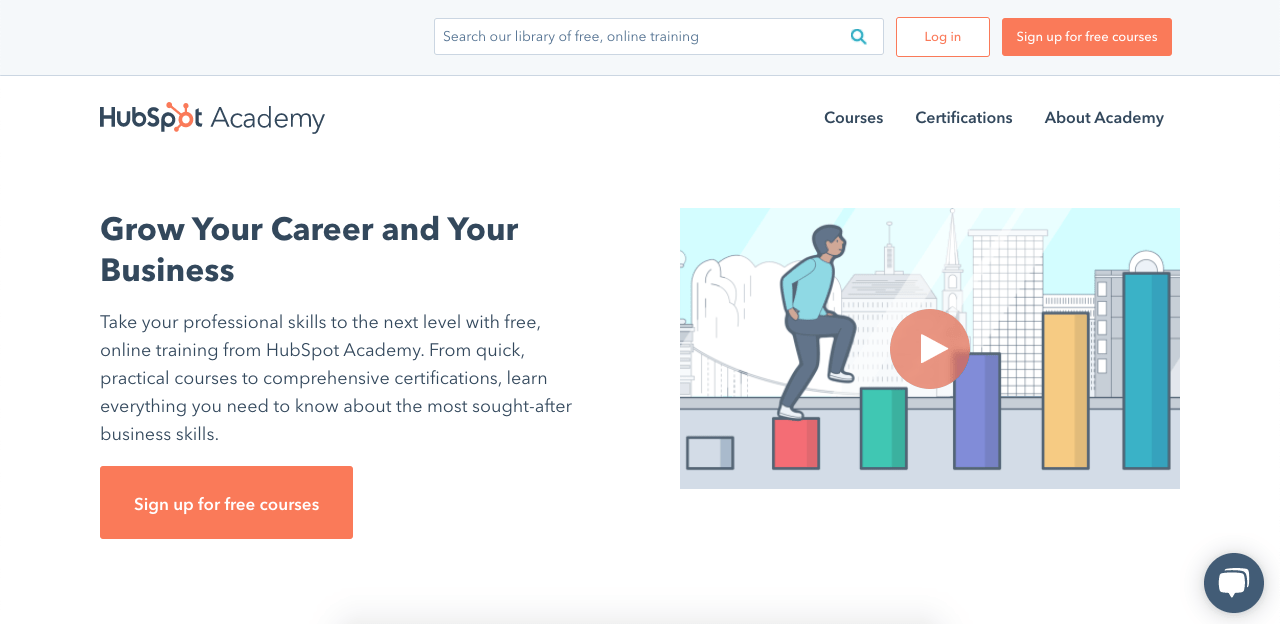Open the Certifications menu item
This screenshot has height=624, width=1280.
point(964,118)
